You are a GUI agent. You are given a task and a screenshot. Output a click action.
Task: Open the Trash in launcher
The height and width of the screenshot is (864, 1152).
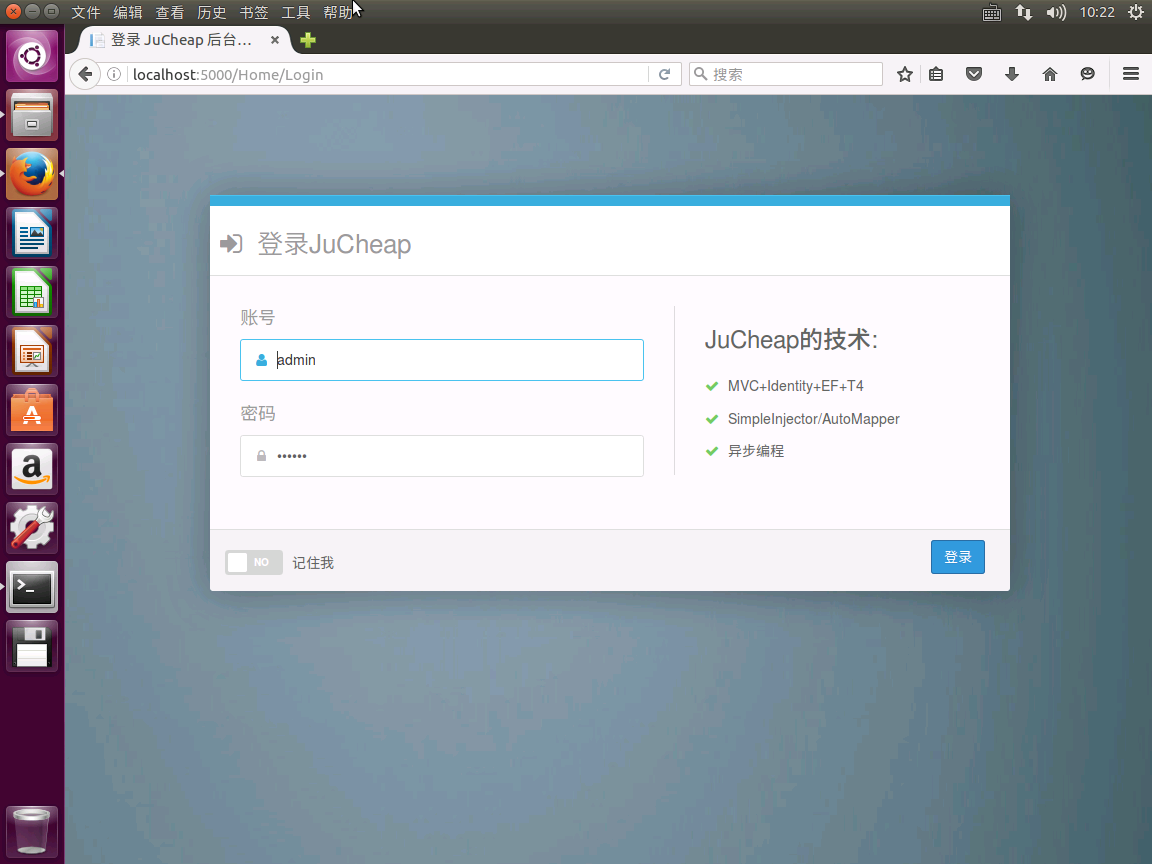click(x=32, y=832)
